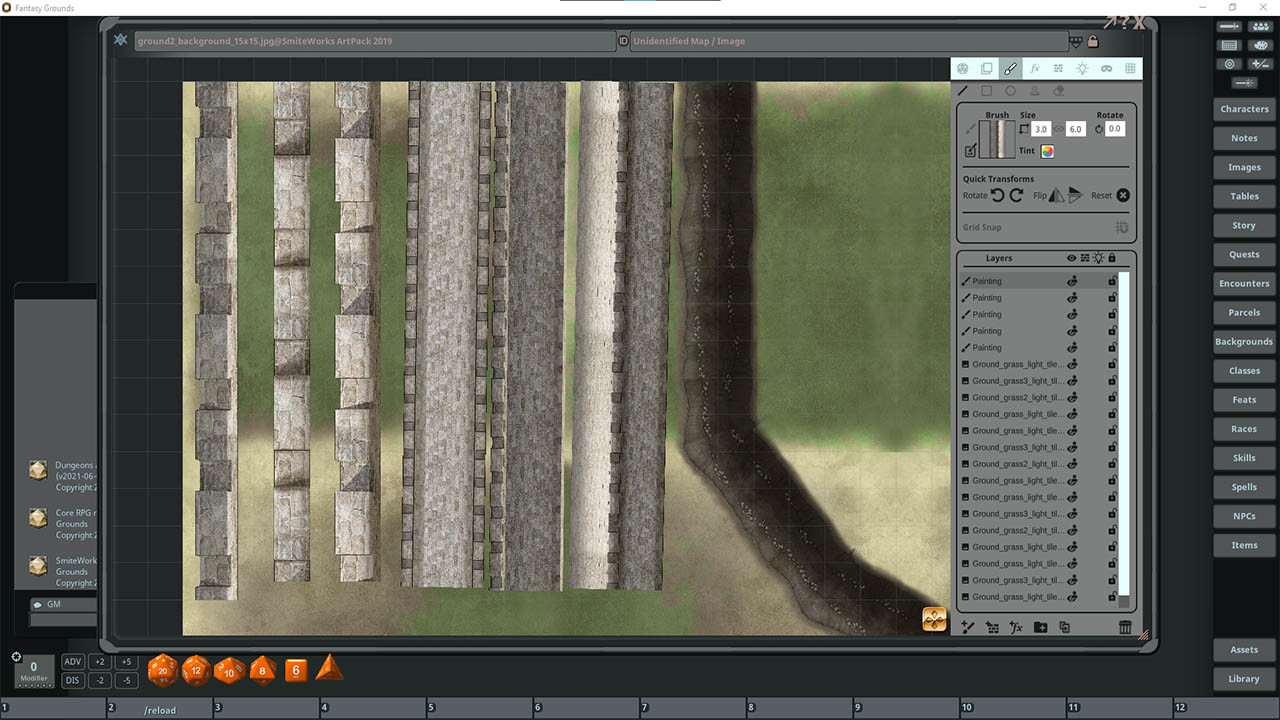1280x720 pixels.
Task: Create a new layer folder in the Layers panel
Action: click(1041, 627)
